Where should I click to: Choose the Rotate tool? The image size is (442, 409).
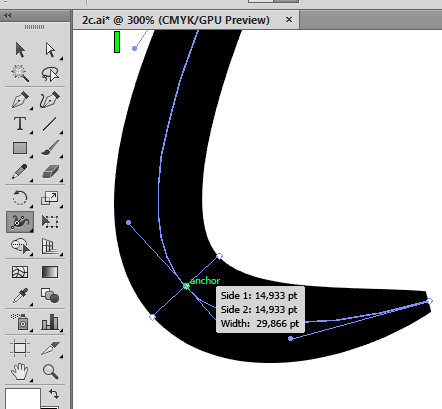coord(20,197)
